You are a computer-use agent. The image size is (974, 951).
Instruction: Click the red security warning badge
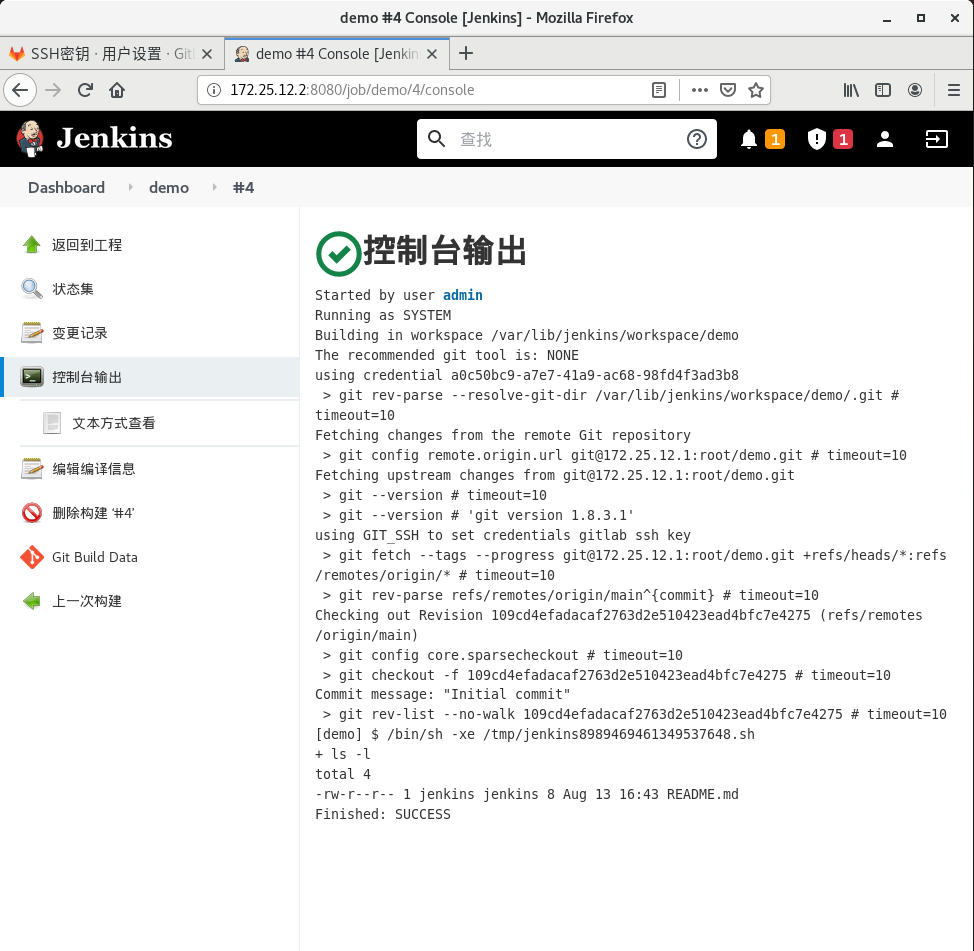(843, 139)
